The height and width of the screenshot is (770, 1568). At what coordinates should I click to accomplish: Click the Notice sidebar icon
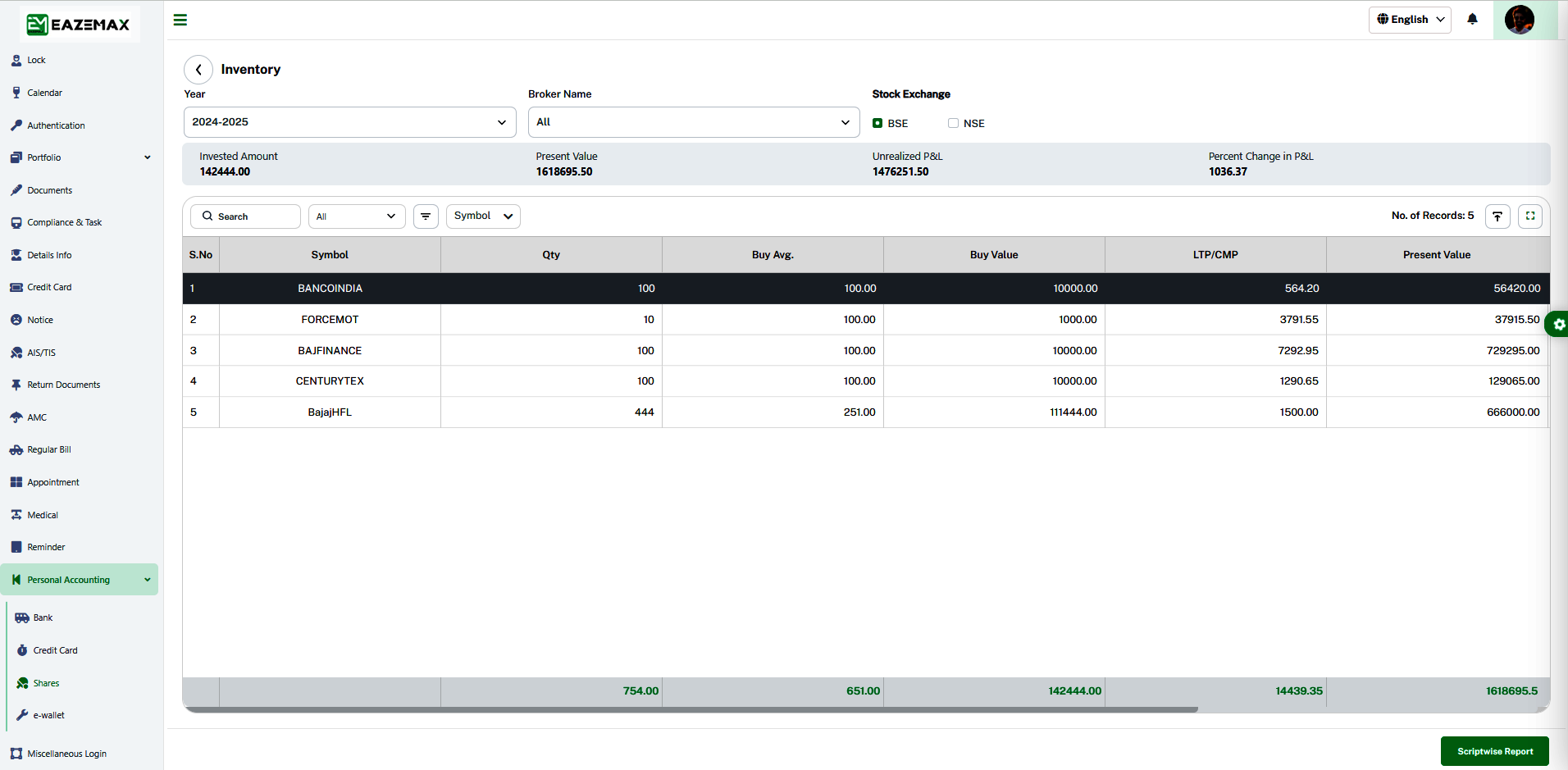[x=16, y=320]
